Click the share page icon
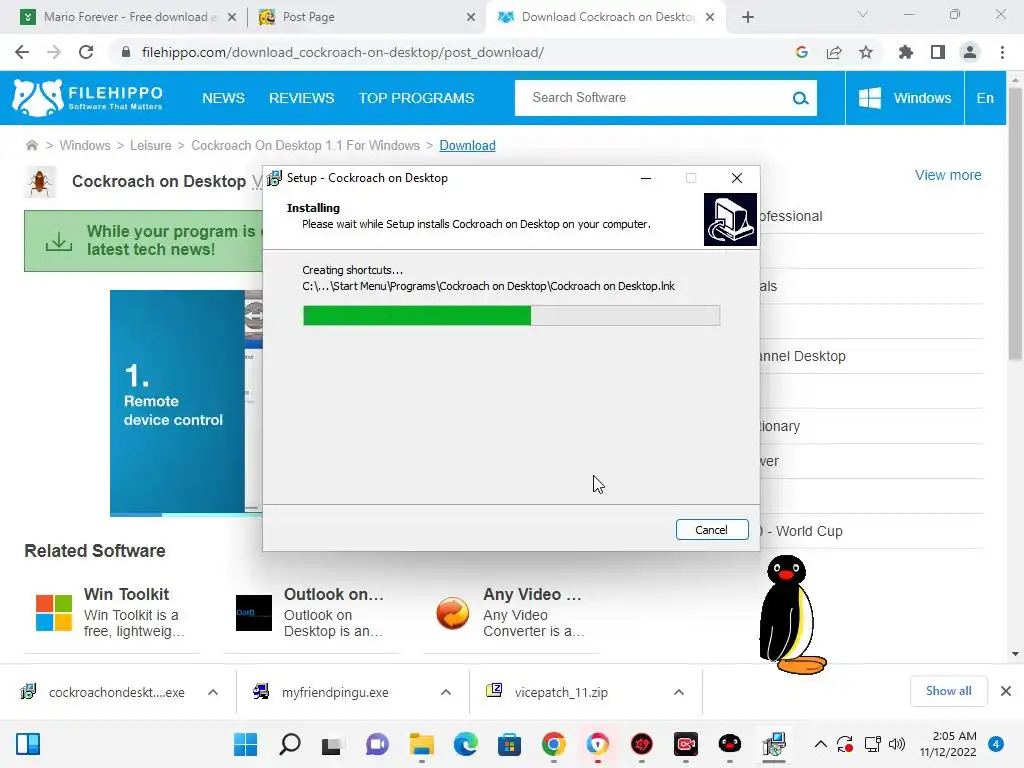 click(834, 52)
